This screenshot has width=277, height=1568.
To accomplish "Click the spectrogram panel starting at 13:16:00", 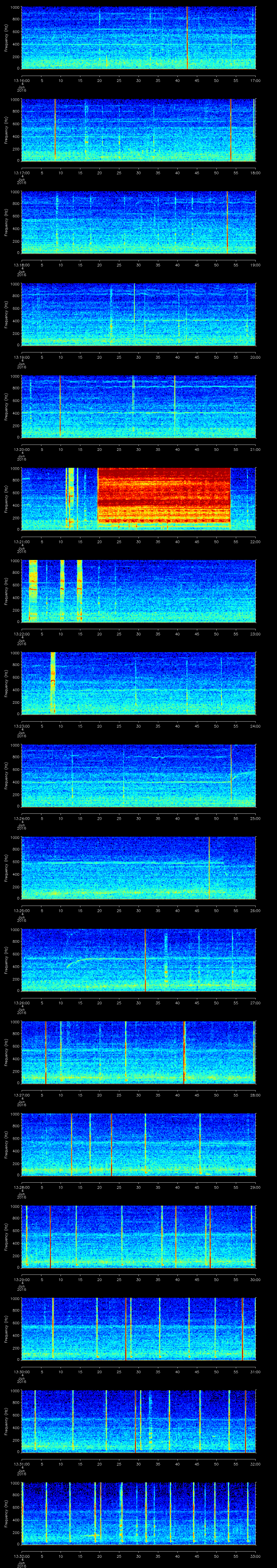I will 138,38.
